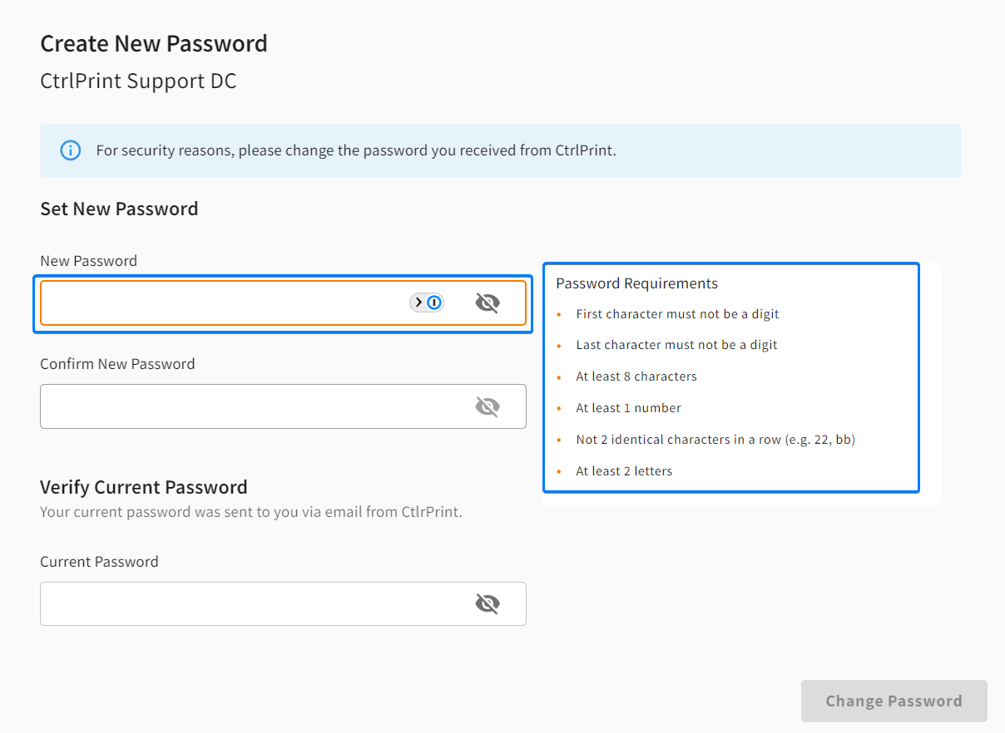Click the info icon in the security banner
Viewport: 1005px width, 733px height.
pyautogui.click(x=70, y=150)
